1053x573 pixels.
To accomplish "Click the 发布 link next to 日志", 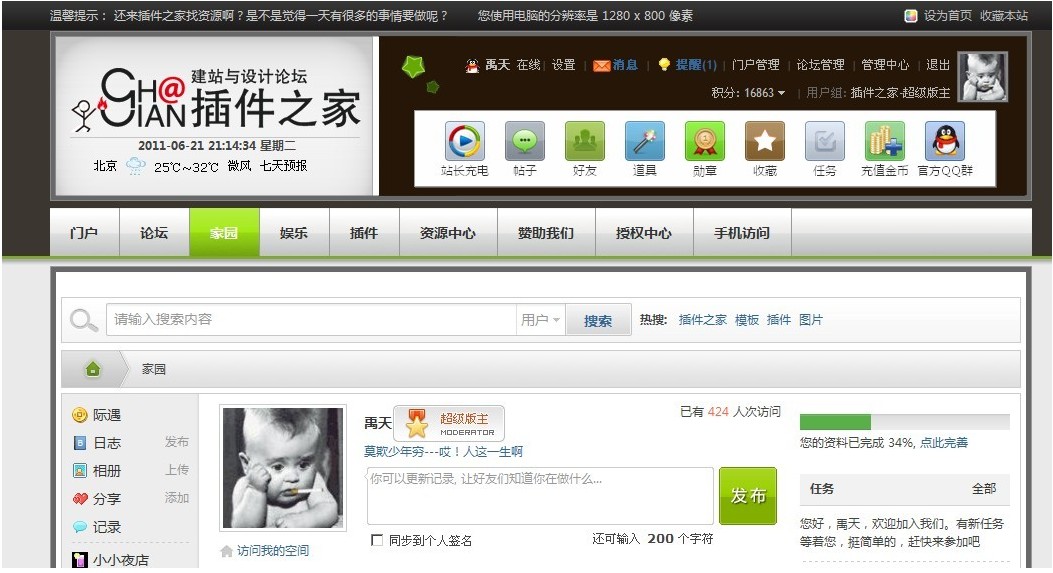I will (x=177, y=442).
